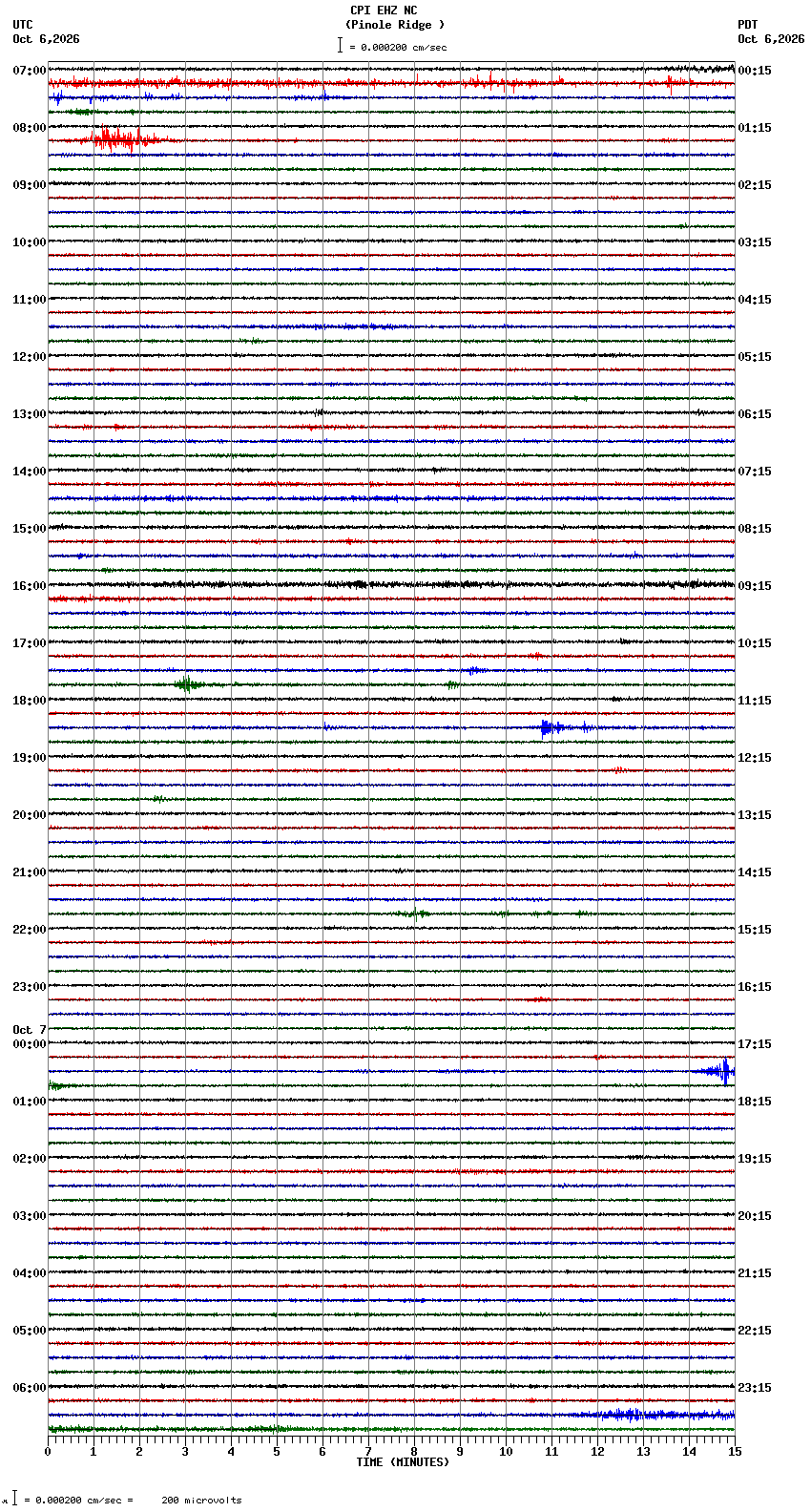Click the 'UTC' label at top left
This screenshot has width=811, height=1512.
click(x=23, y=25)
